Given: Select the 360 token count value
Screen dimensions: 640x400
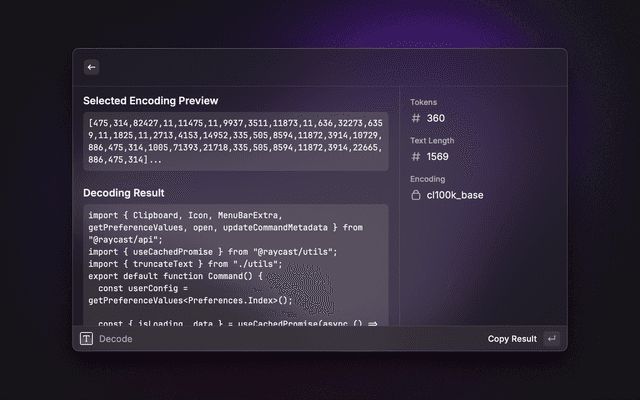Looking at the screenshot, I should [x=436, y=118].
